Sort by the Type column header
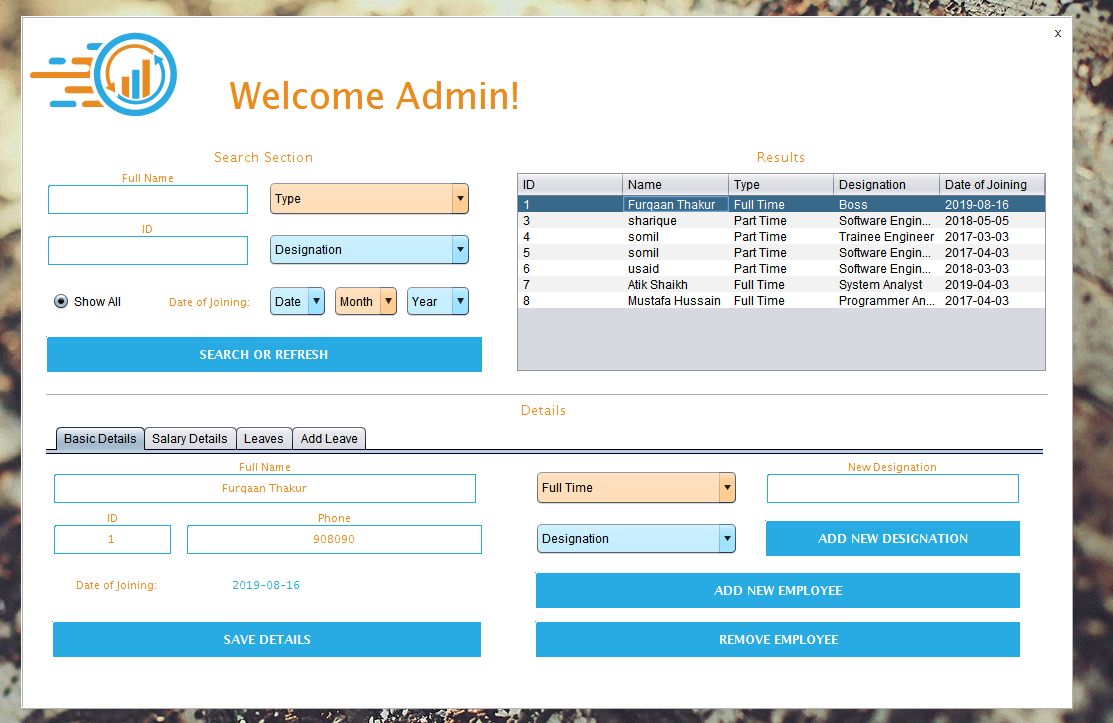This screenshot has height=723, width=1113. pos(780,184)
